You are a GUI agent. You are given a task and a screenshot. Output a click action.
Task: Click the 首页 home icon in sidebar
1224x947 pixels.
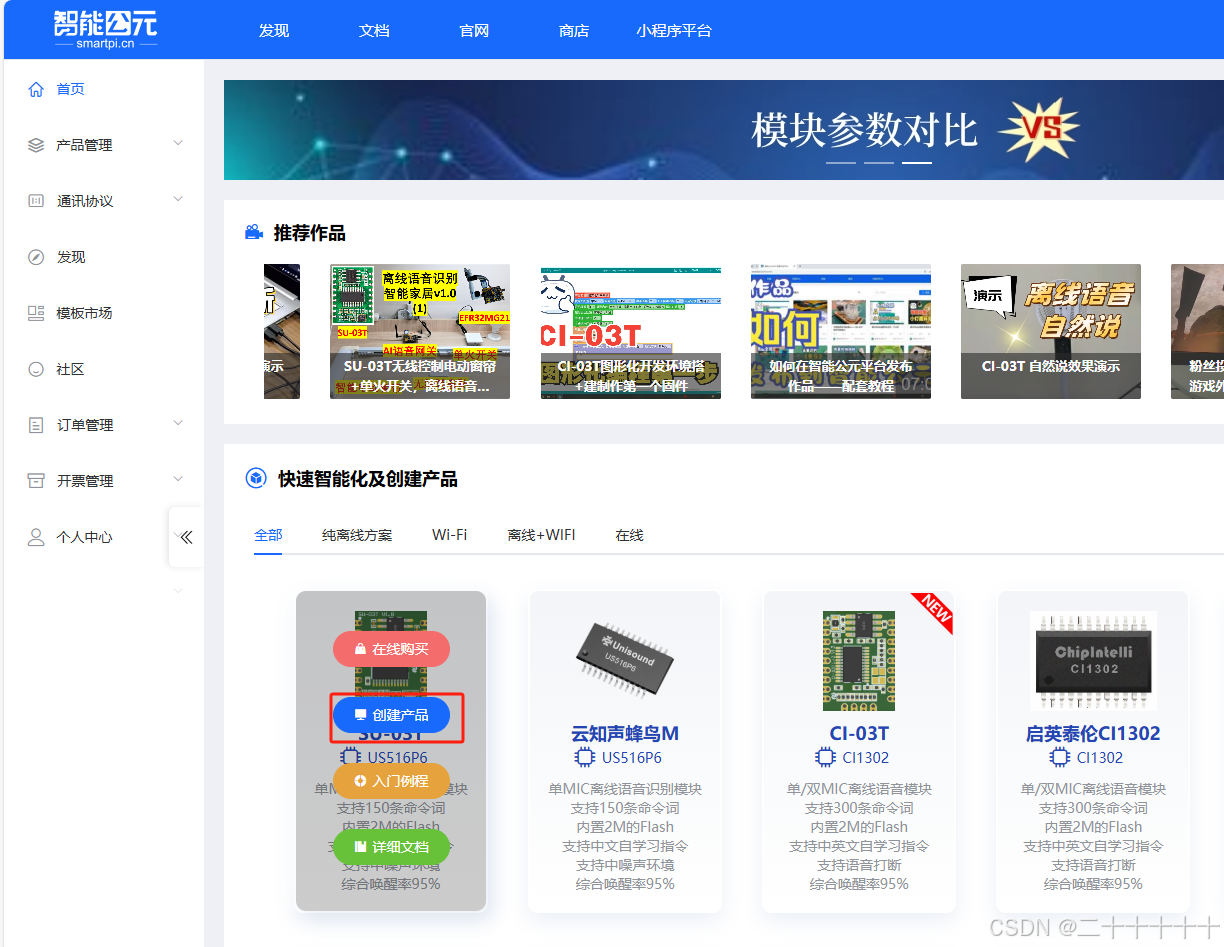point(36,89)
